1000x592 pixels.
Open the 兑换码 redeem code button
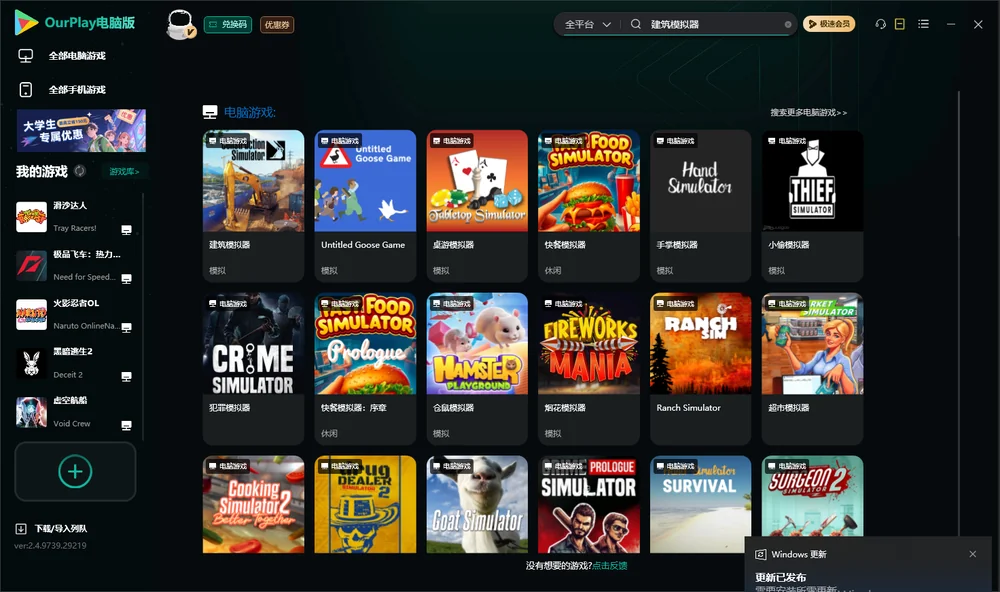[x=228, y=24]
